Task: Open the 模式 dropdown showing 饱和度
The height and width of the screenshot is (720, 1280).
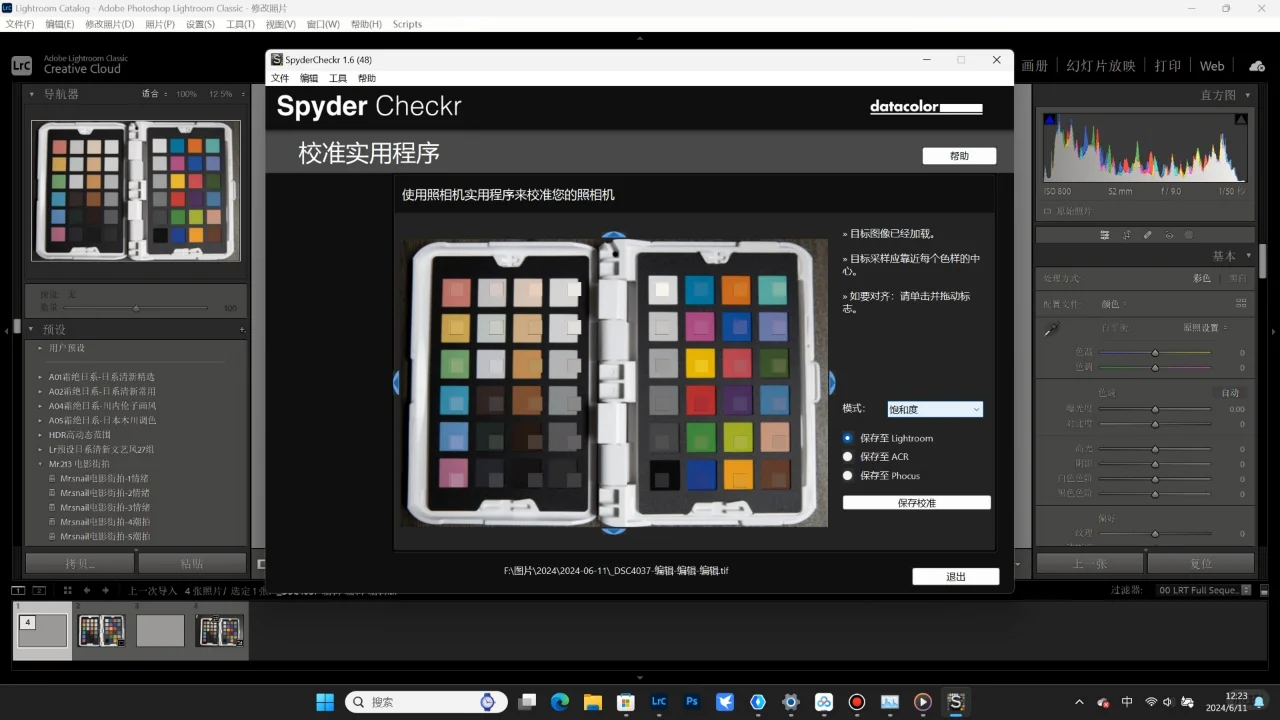Action: [x=935, y=409]
